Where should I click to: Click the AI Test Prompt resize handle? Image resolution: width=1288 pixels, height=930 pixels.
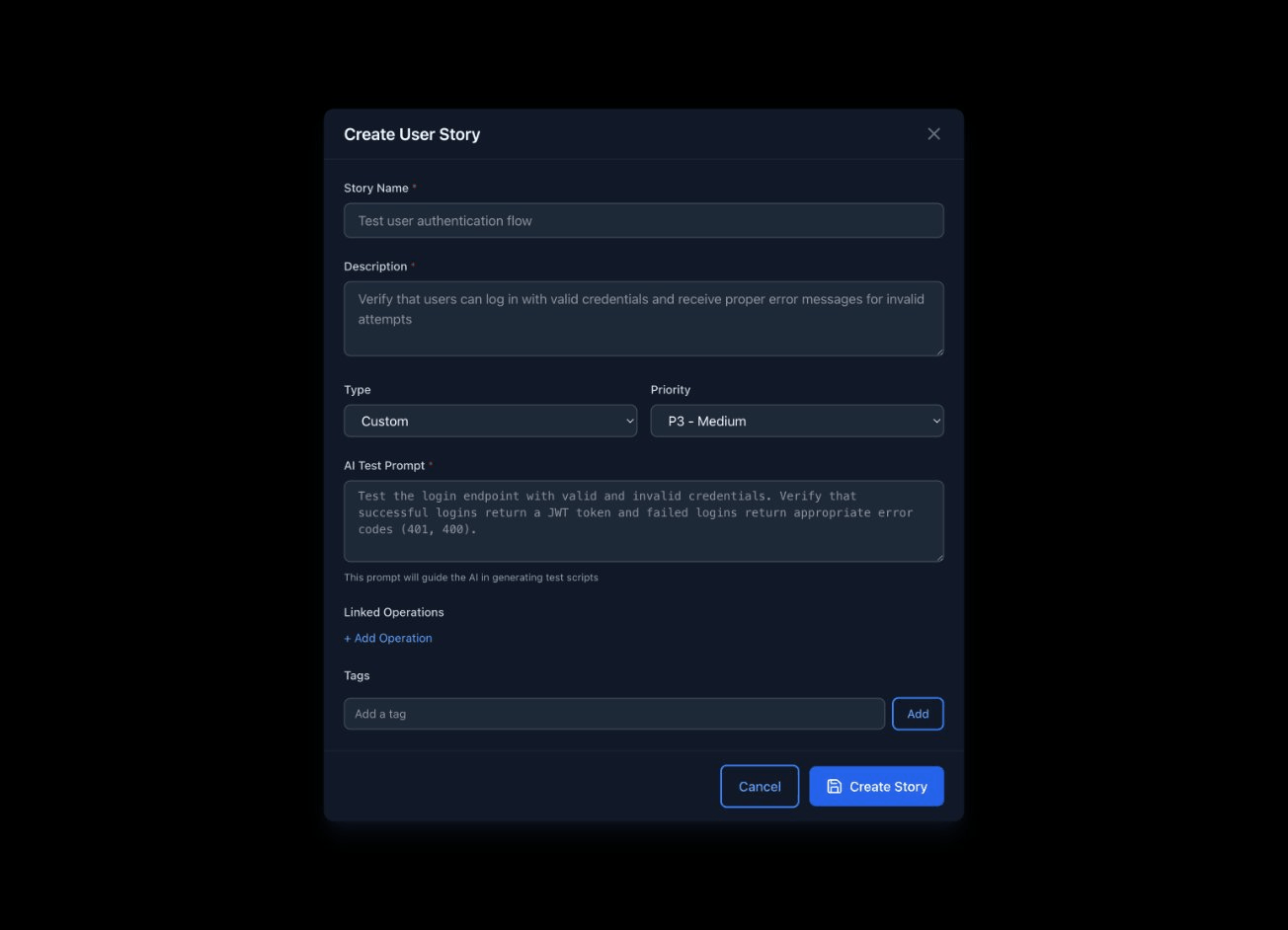coord(939,559)
